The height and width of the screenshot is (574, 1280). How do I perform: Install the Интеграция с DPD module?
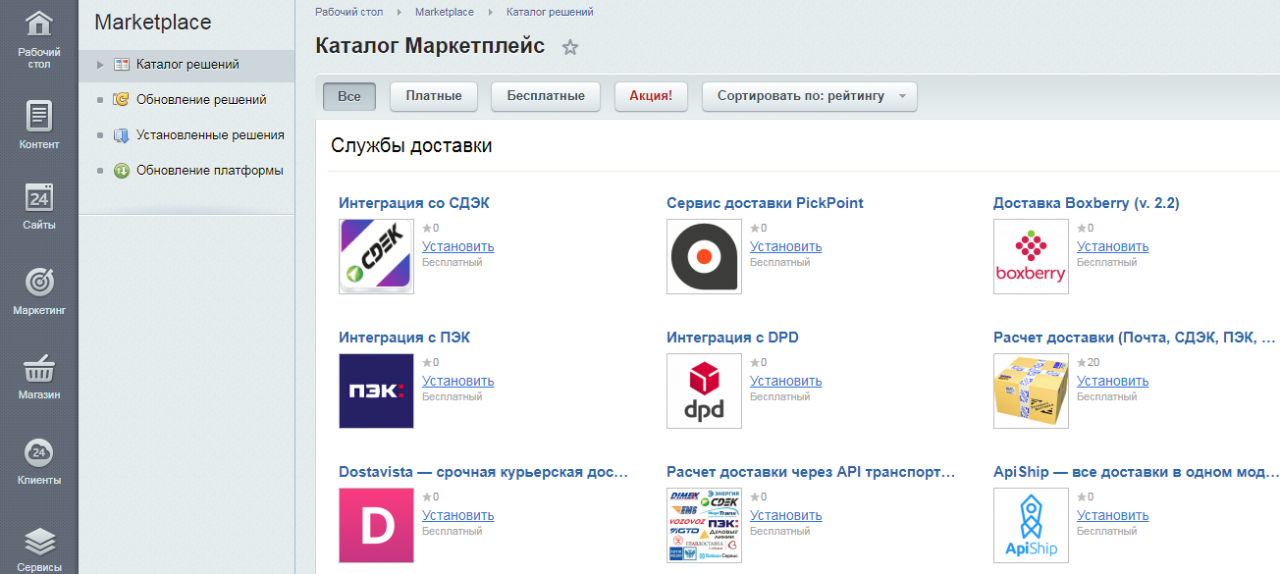[786, 381]
